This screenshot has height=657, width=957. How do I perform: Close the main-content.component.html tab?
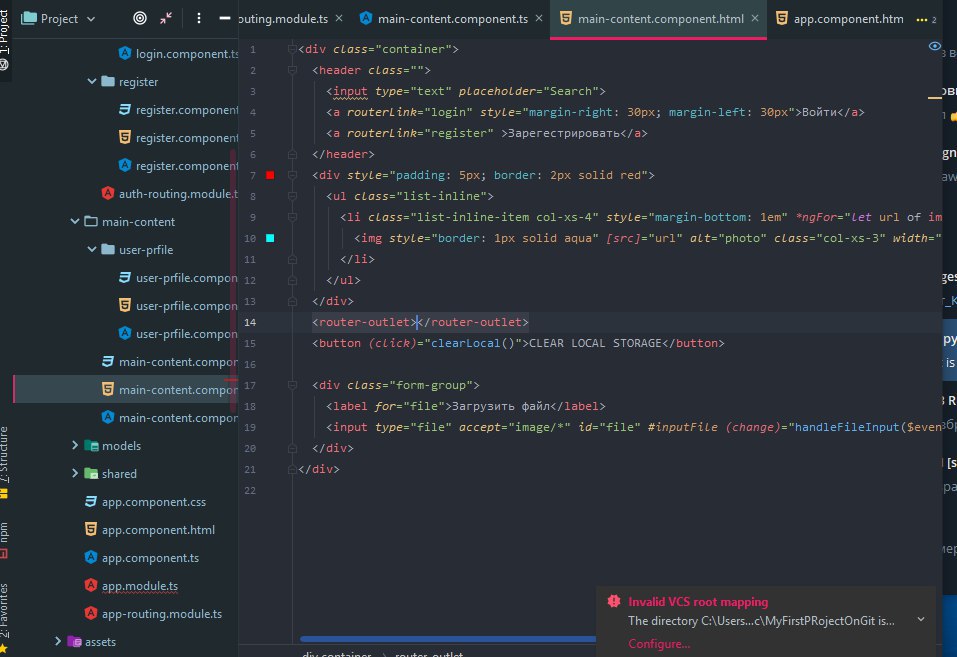click(753, 18)
